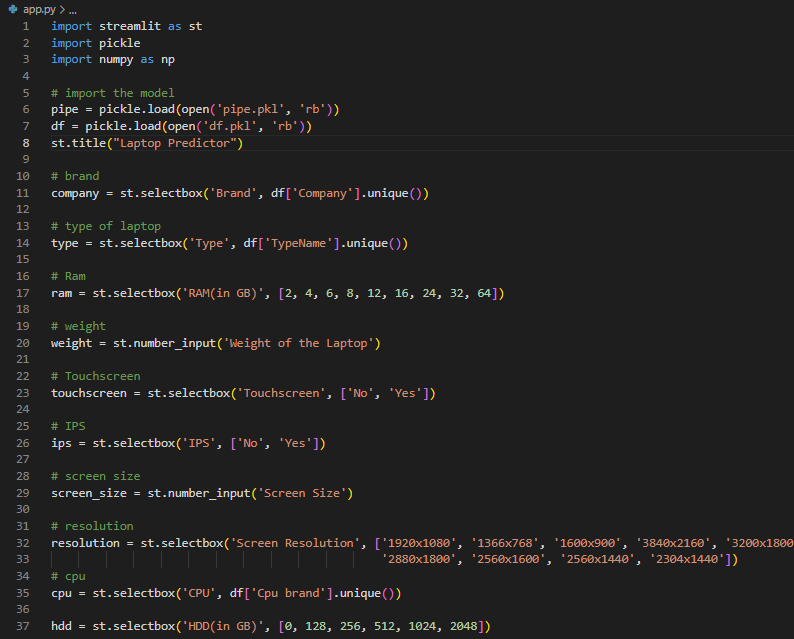Click the value 1024 in the HDD list
794x639 pixels.
(x=422, y=626)
